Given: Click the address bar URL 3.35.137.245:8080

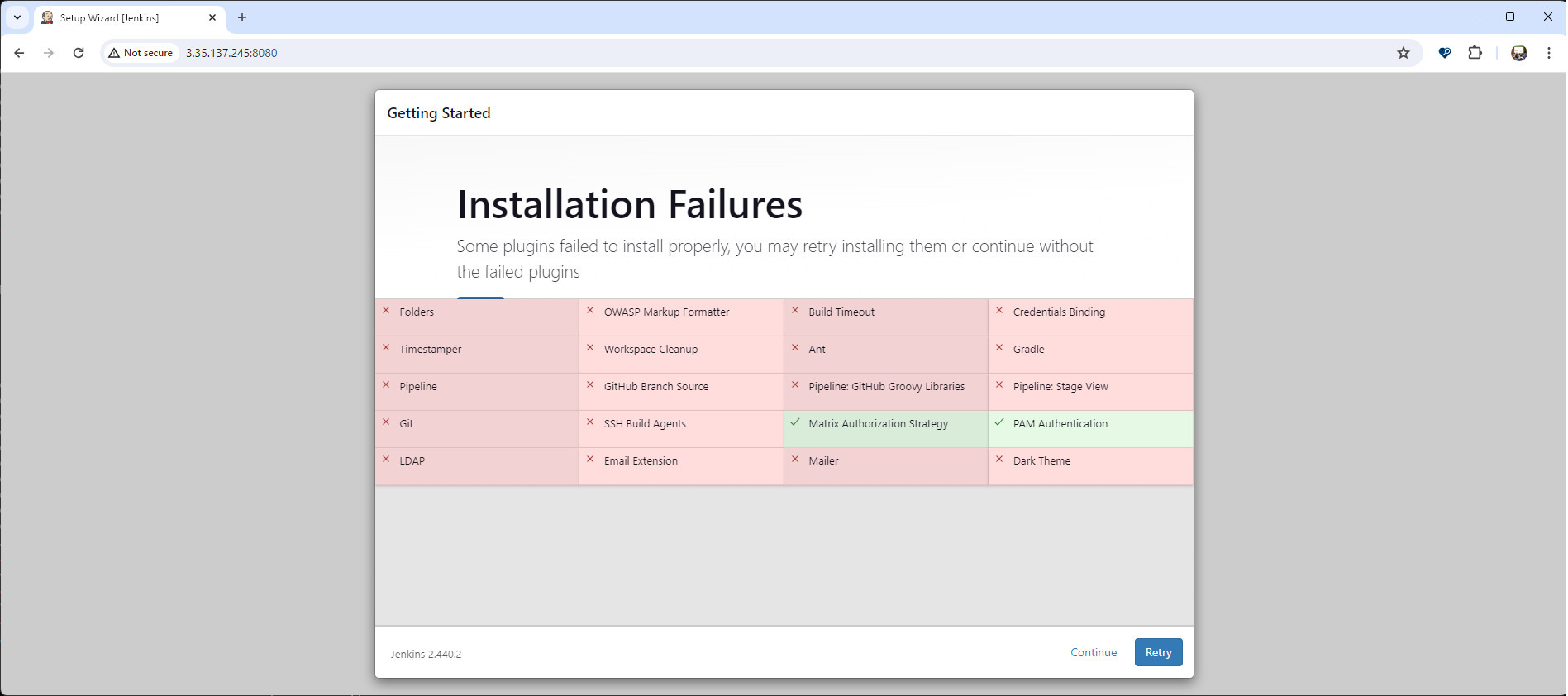Looking at the screenshot, I should click(x=231, y=53).
